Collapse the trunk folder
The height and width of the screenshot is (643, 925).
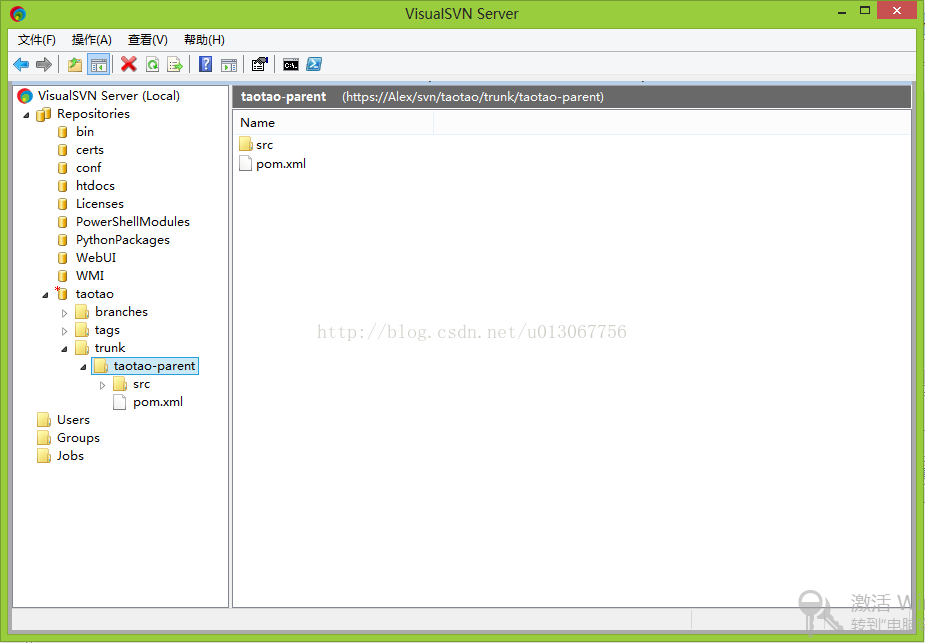(x=64, y=349)
